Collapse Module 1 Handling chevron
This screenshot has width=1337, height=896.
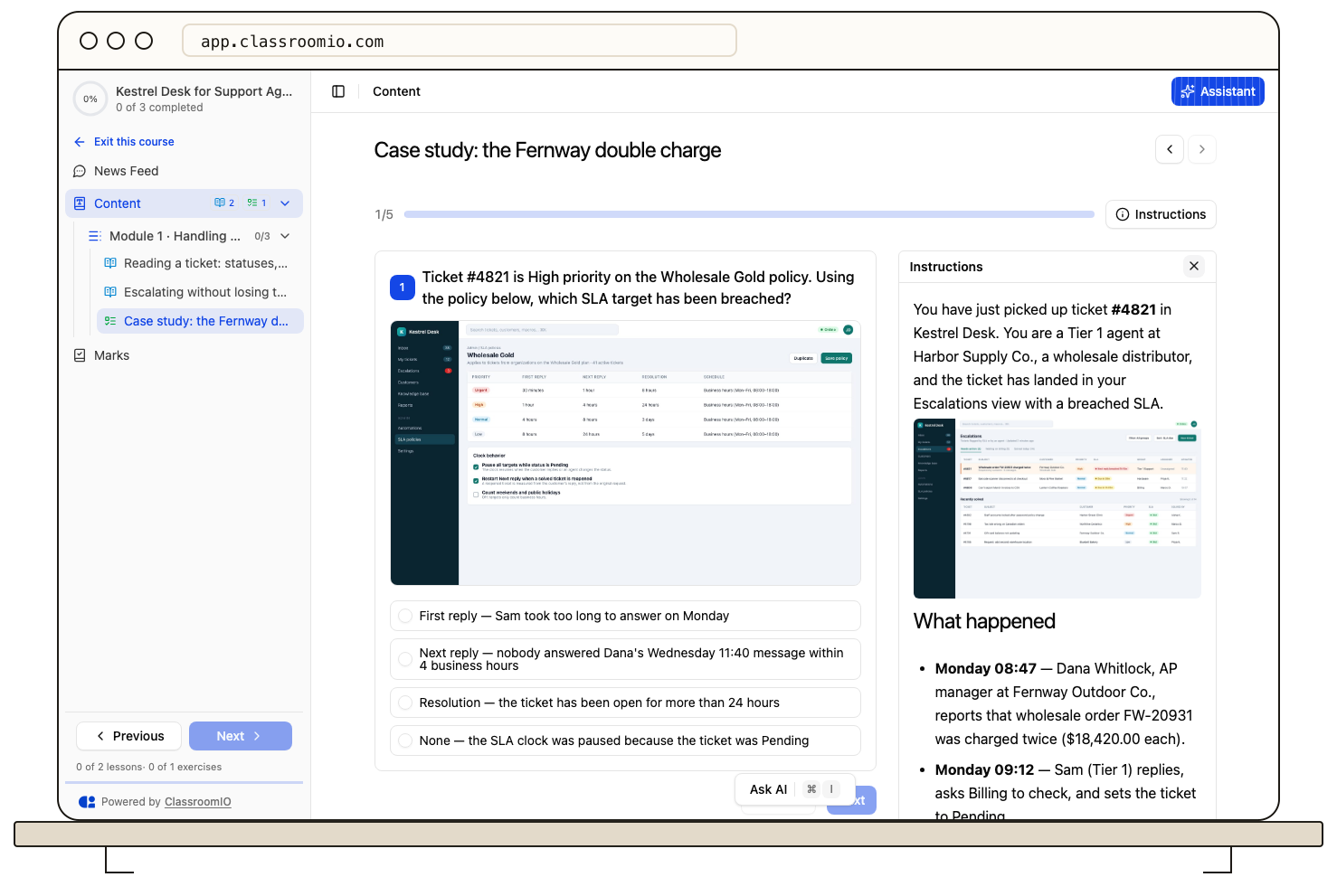coord(285,236)
